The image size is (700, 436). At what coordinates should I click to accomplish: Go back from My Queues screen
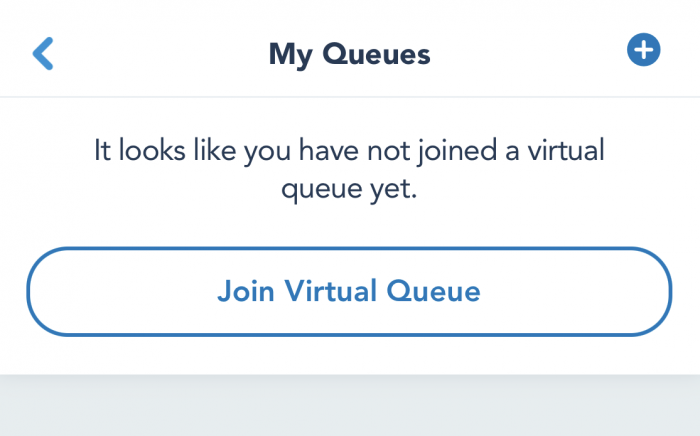coord(43,54)
